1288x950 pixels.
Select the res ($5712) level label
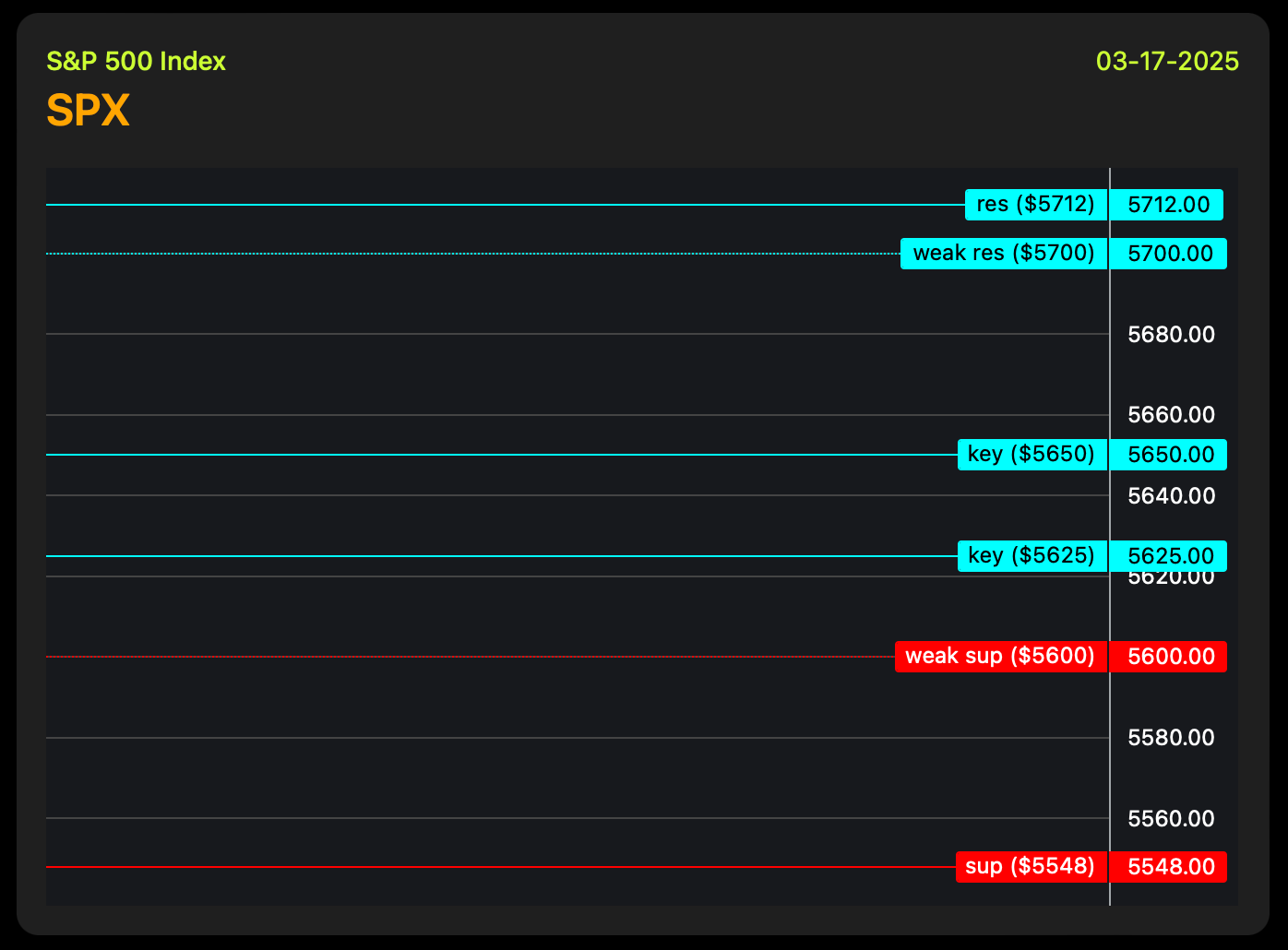tap(1036, 205)
